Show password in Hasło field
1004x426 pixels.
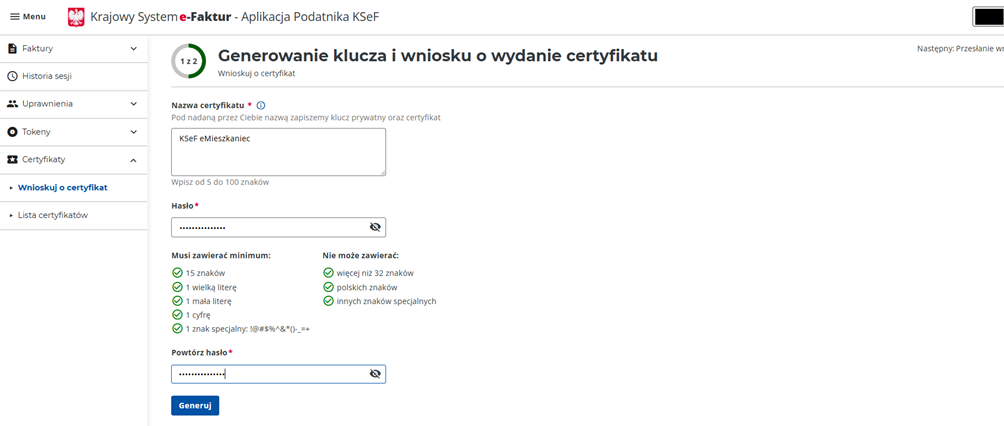point(375,228)
